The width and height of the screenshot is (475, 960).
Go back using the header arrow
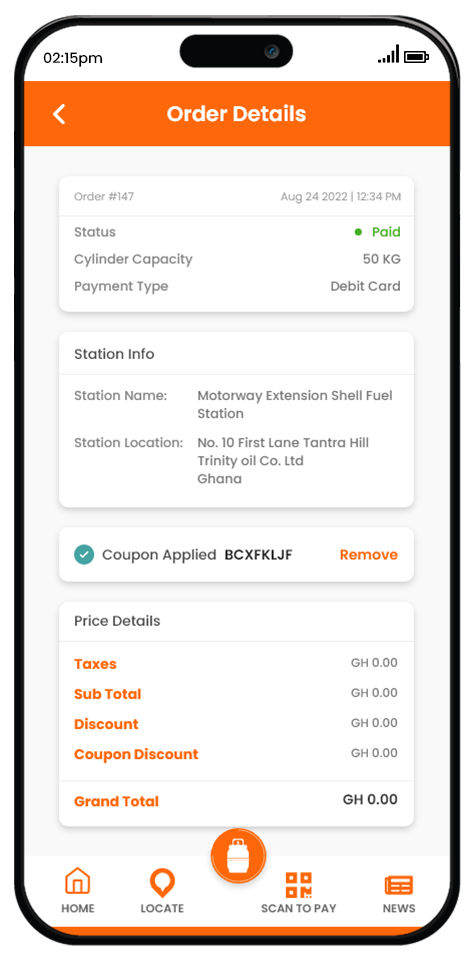coord(59,114)
